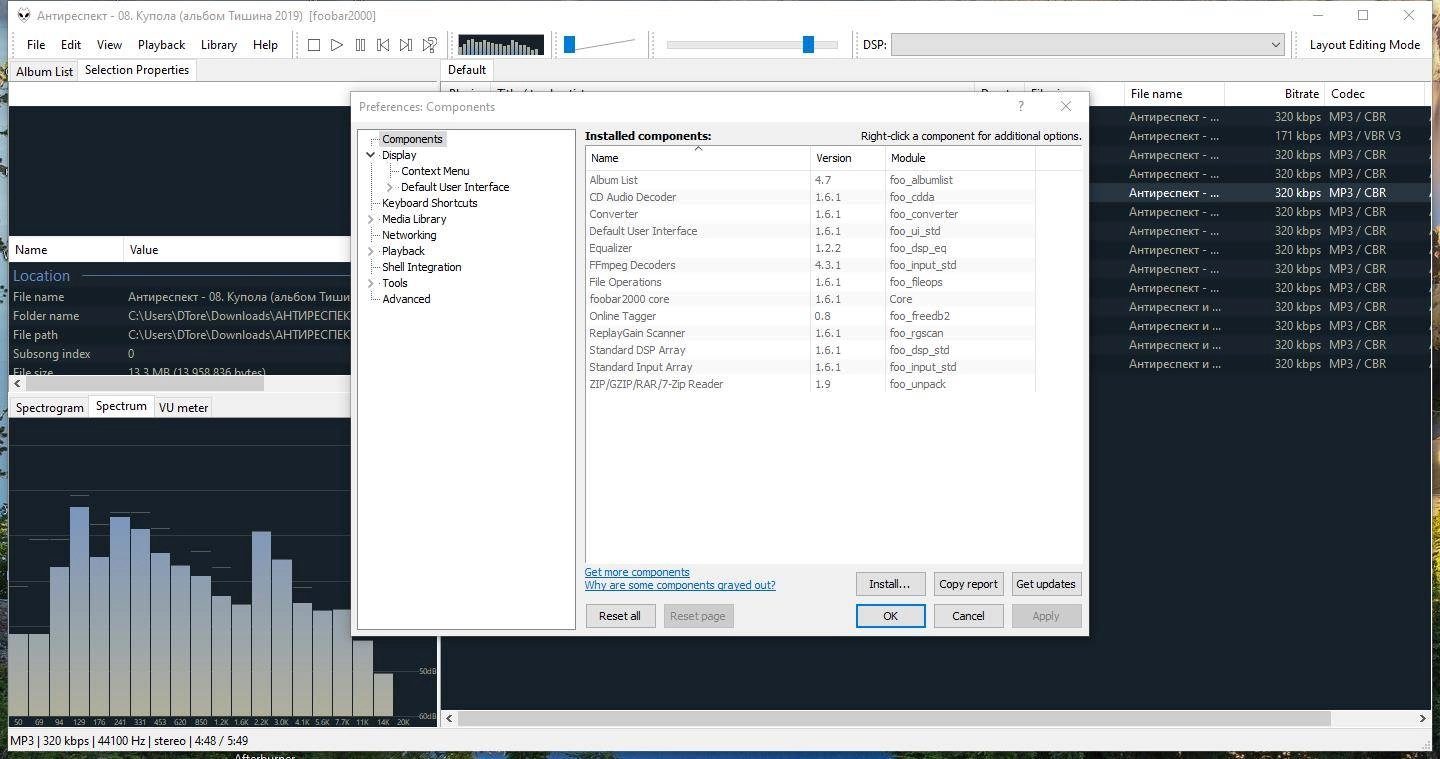The height and width of the screenshot is (759, 1440).
Task: Pause playback using the toolbar icon
Action: click(360, 45)
